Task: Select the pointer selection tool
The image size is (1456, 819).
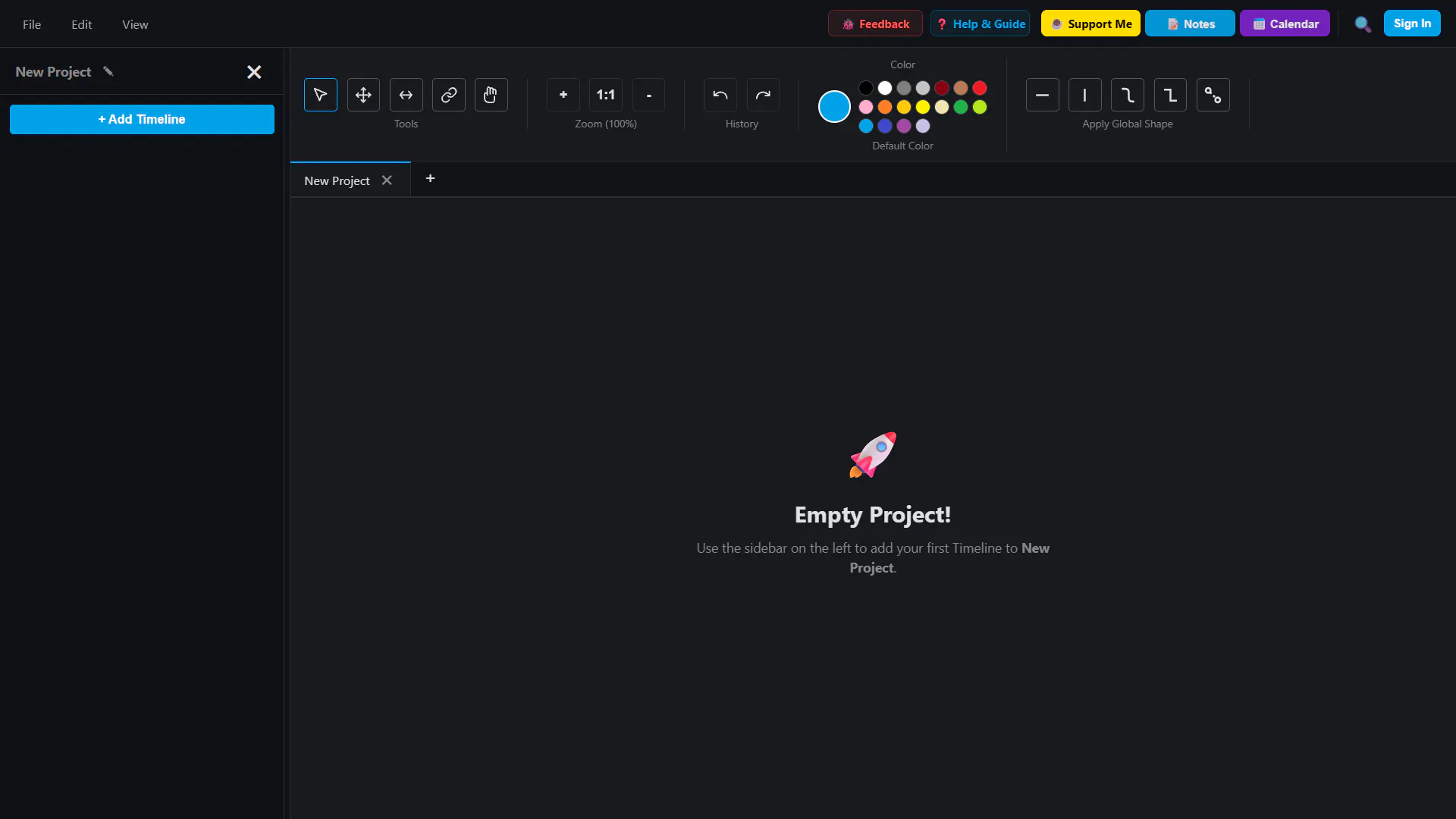Action: [x=321, y=95]
